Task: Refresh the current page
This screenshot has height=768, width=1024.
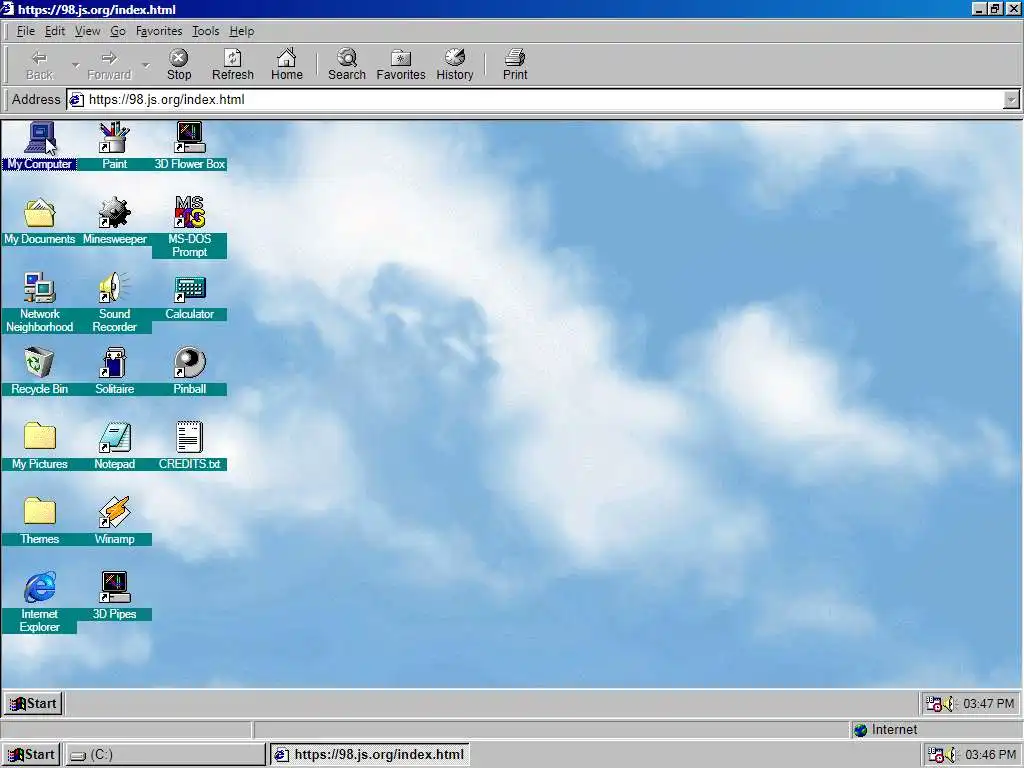Action: point(232,65)
